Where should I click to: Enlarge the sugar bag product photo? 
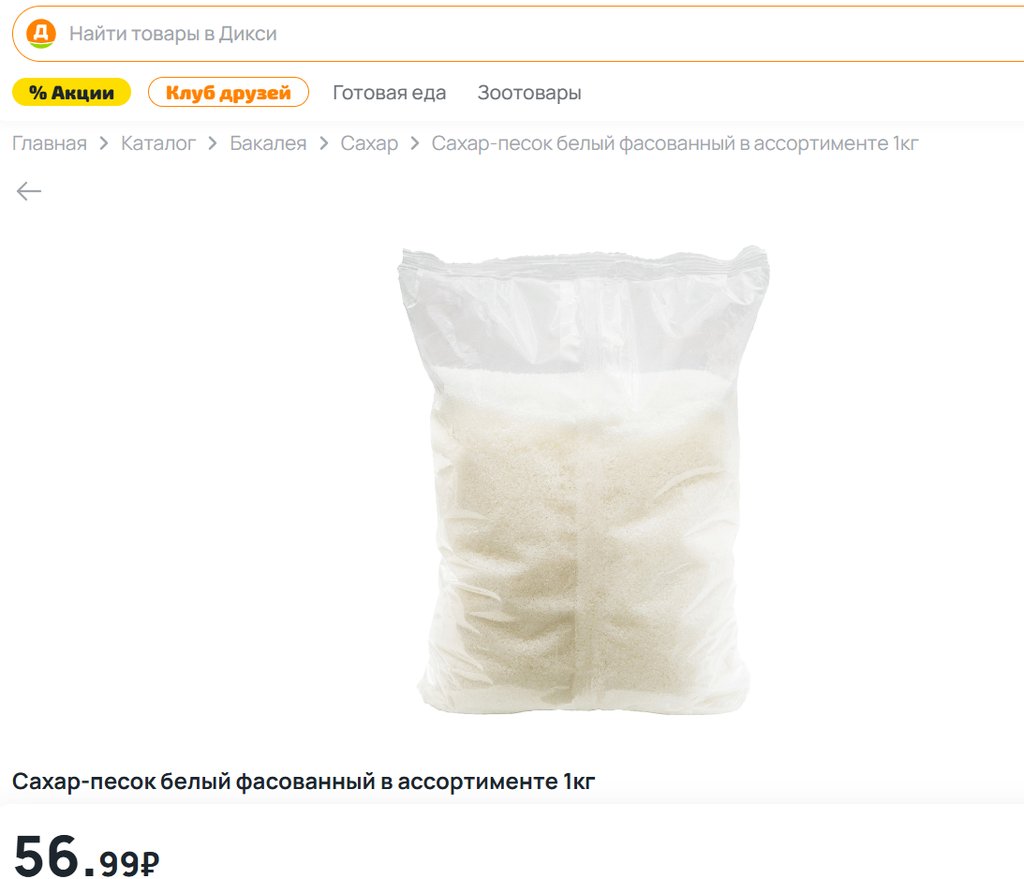pyautogui.click(x=583, y=480)
